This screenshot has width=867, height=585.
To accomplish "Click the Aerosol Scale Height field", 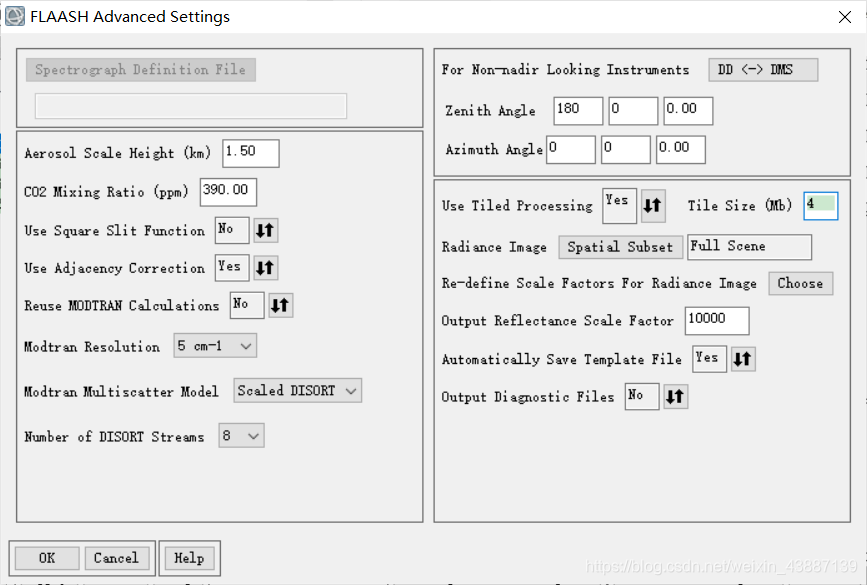I will [x=251, y=153].
